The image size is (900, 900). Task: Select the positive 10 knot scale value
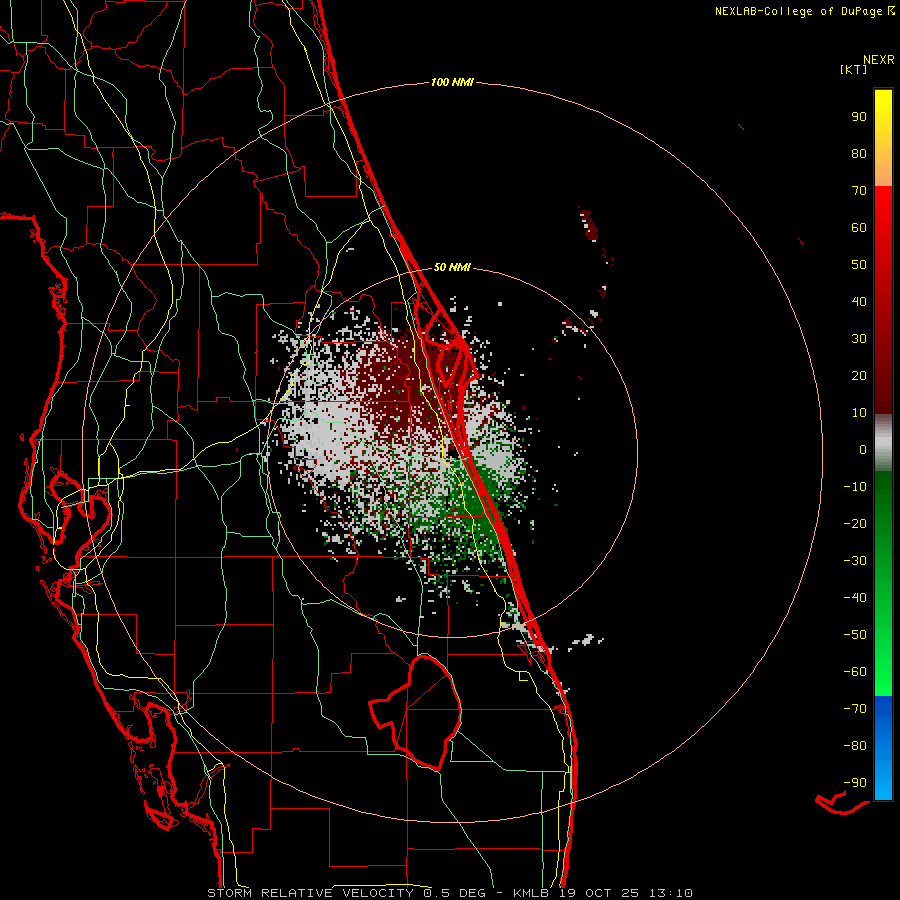tap(859, 413)
